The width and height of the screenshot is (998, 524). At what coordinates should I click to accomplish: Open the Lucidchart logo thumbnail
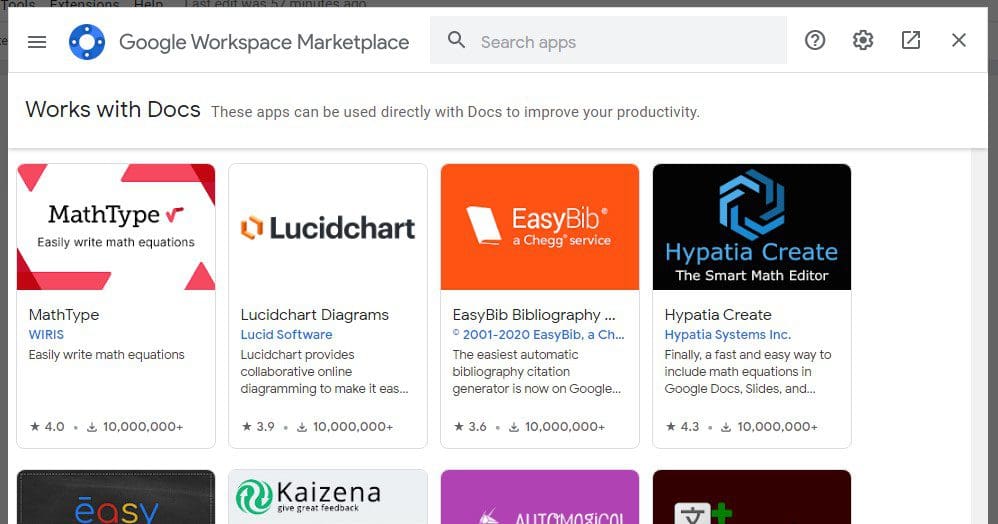(x=328, y=227)
